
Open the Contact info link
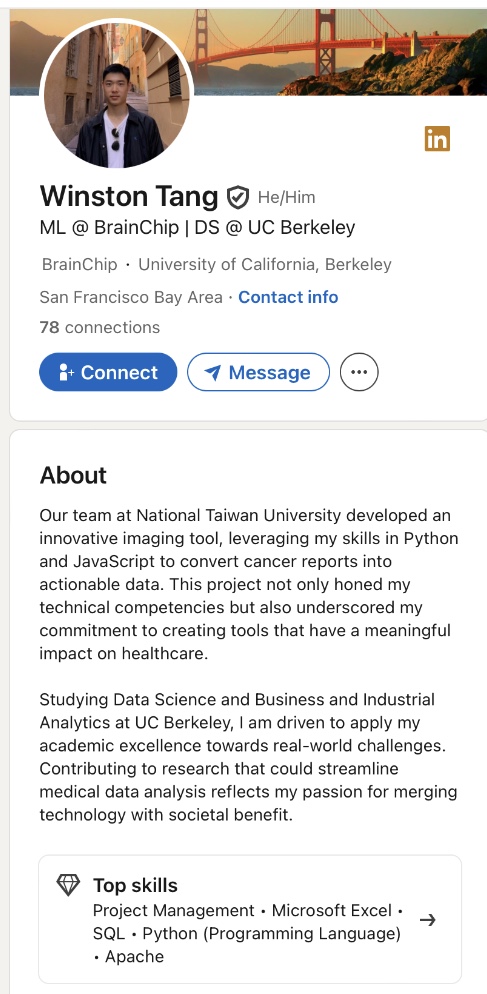(x=288, y=297)
